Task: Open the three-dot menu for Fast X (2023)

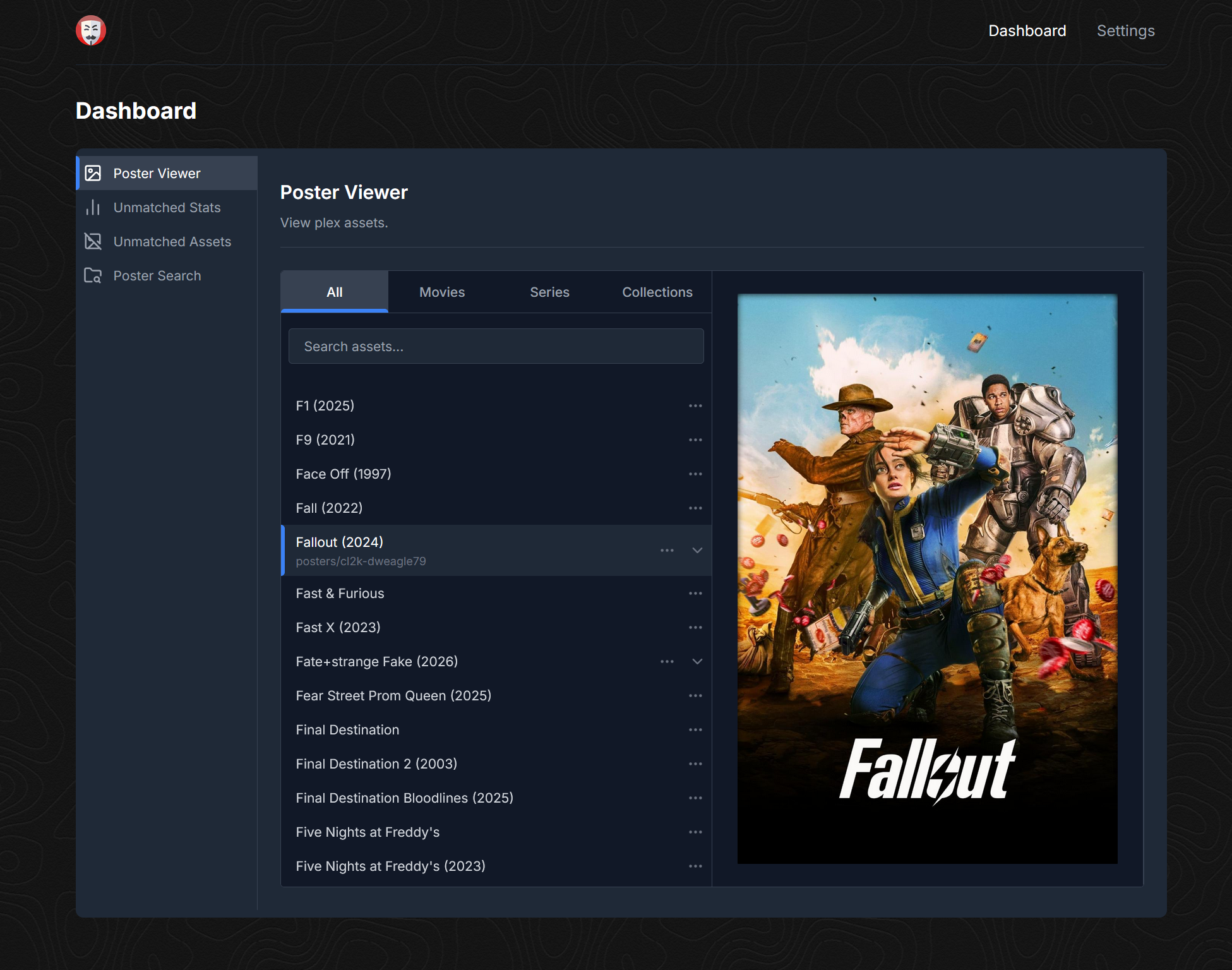Action: click(695, 627)
